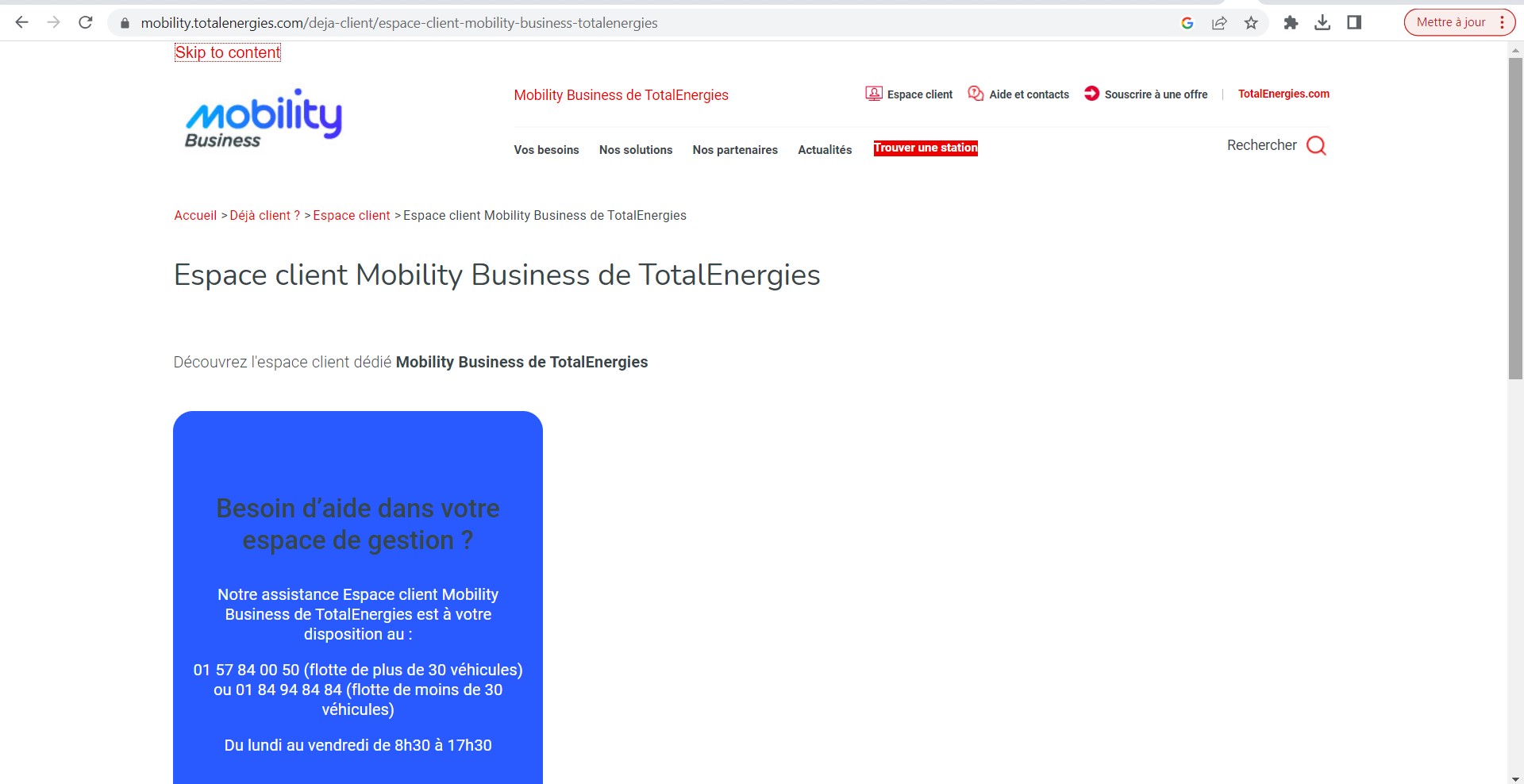The width and height of the screenshot is (1524, 784).
Task: Click the Mobility Business logo
Action: [263, 119]
